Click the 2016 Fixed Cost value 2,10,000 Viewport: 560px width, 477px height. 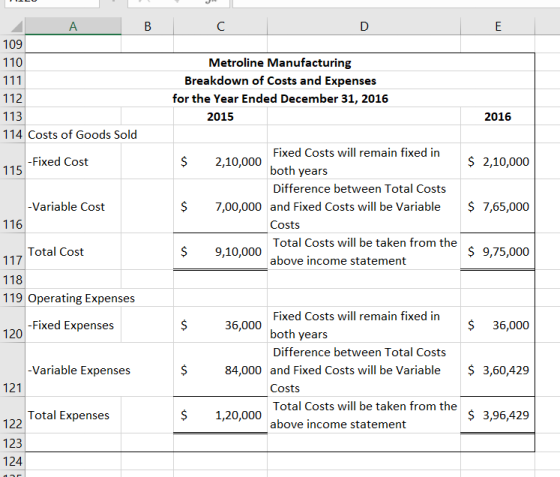(x=498, y=161)
